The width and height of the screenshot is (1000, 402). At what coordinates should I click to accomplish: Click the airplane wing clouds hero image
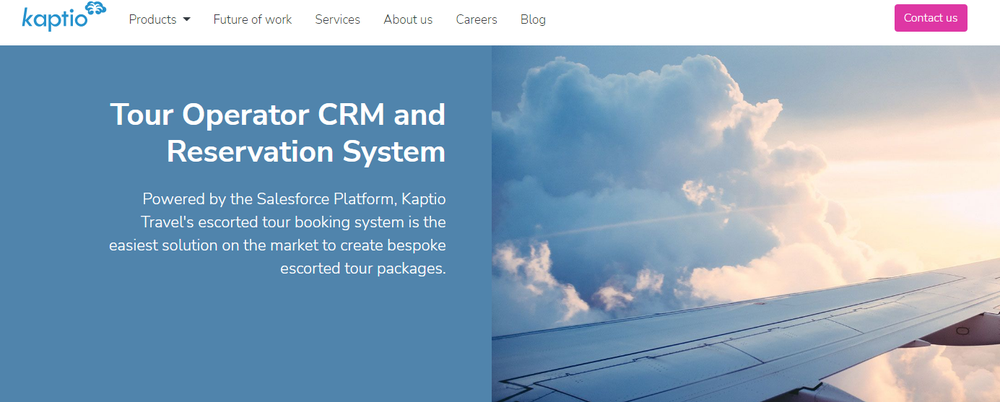(x=746, y=223)
